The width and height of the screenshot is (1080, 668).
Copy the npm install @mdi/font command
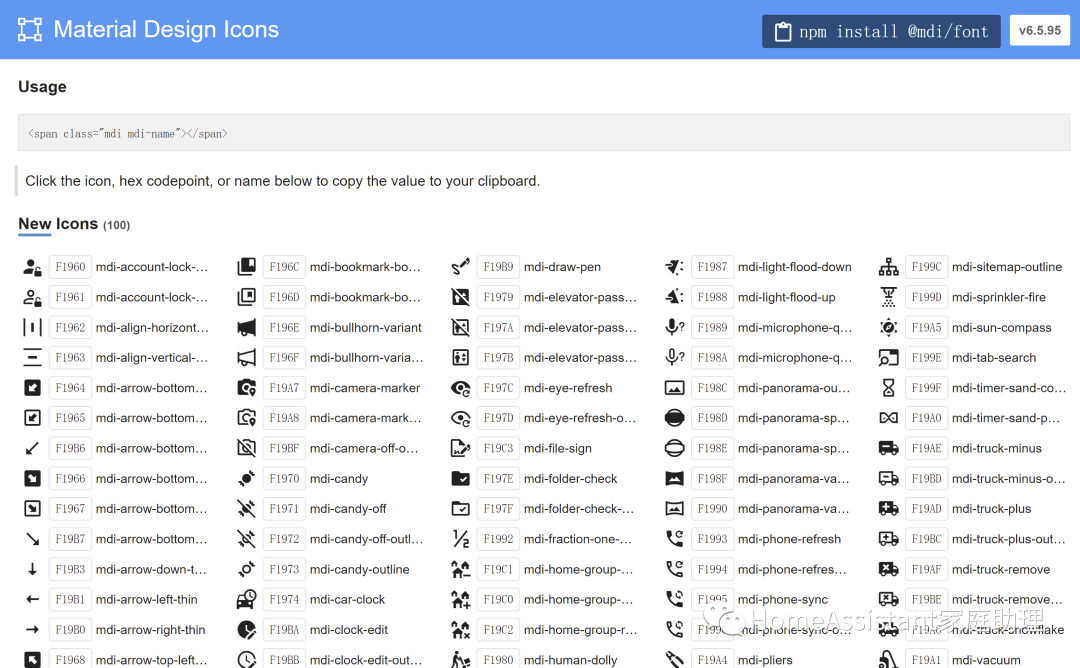pos(881,32)
